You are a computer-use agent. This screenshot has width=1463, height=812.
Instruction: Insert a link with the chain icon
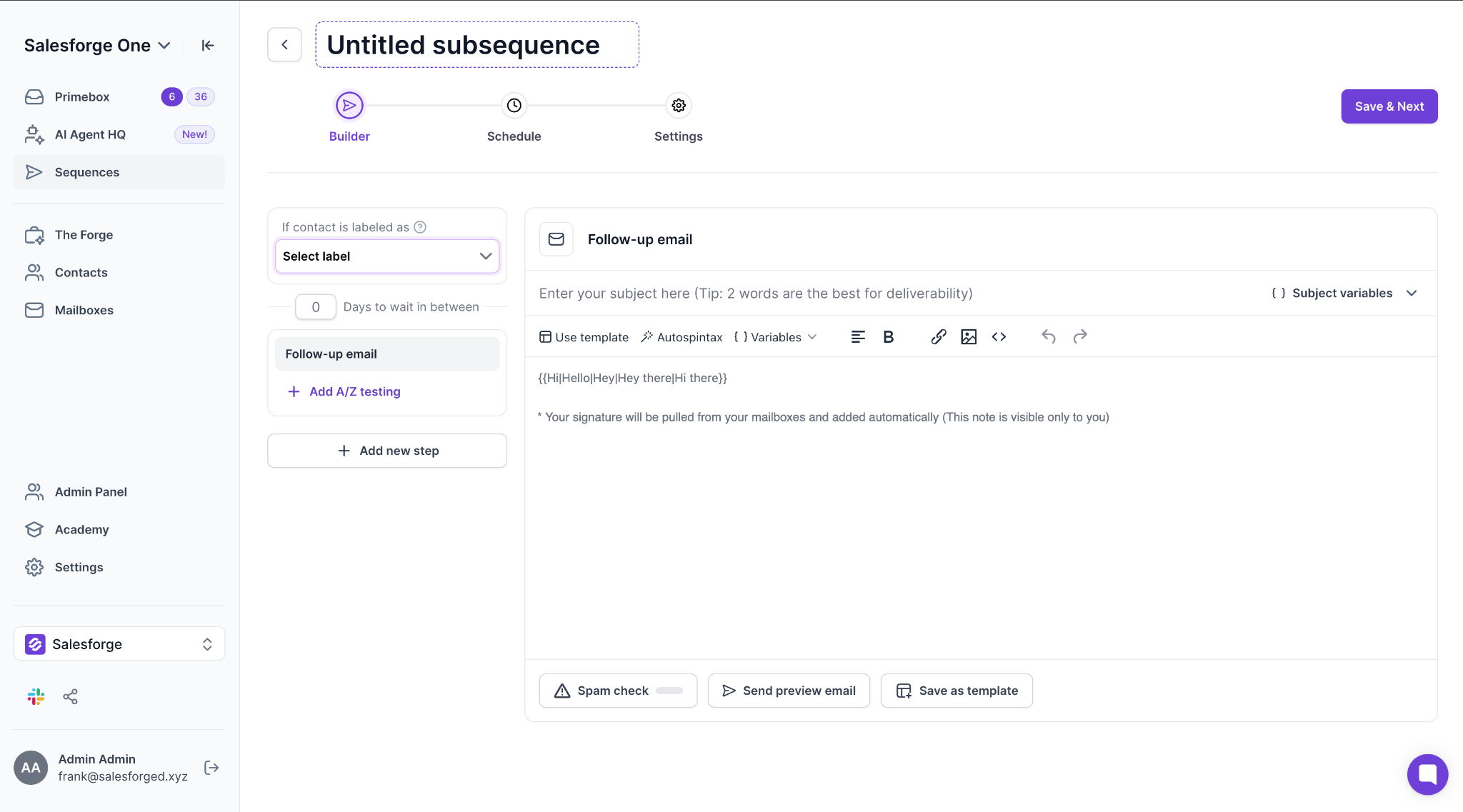pyautogui.click(x=939, y=337)
